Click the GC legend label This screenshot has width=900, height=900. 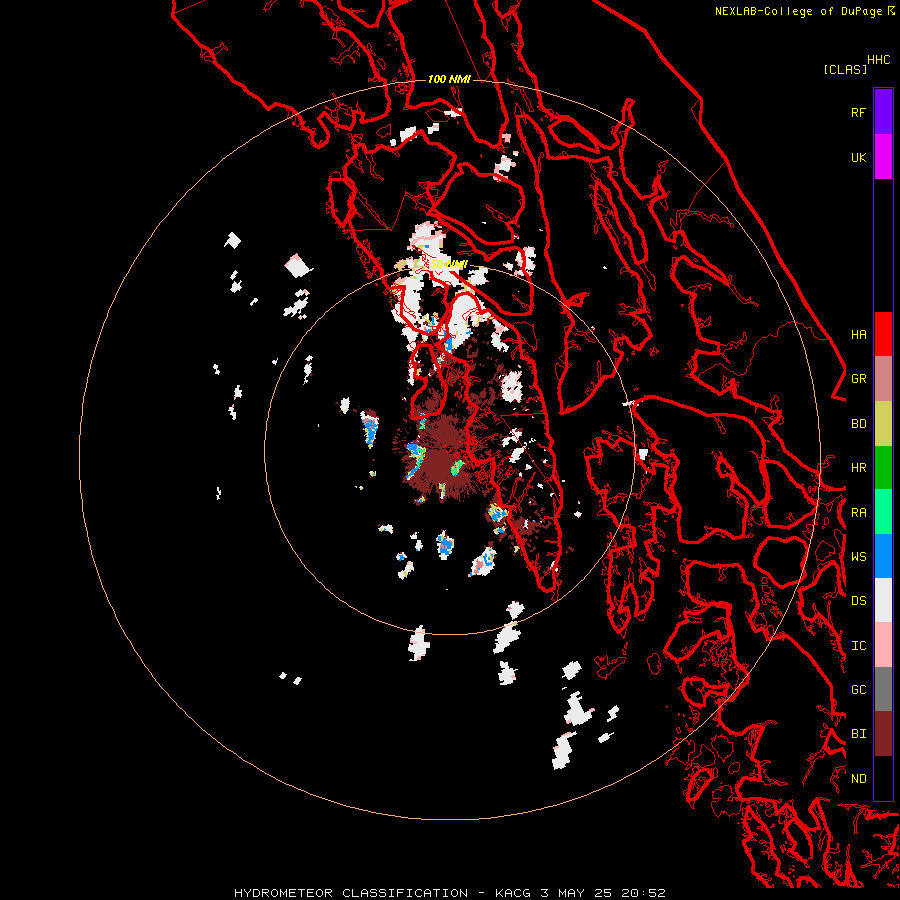click(858, 689)
